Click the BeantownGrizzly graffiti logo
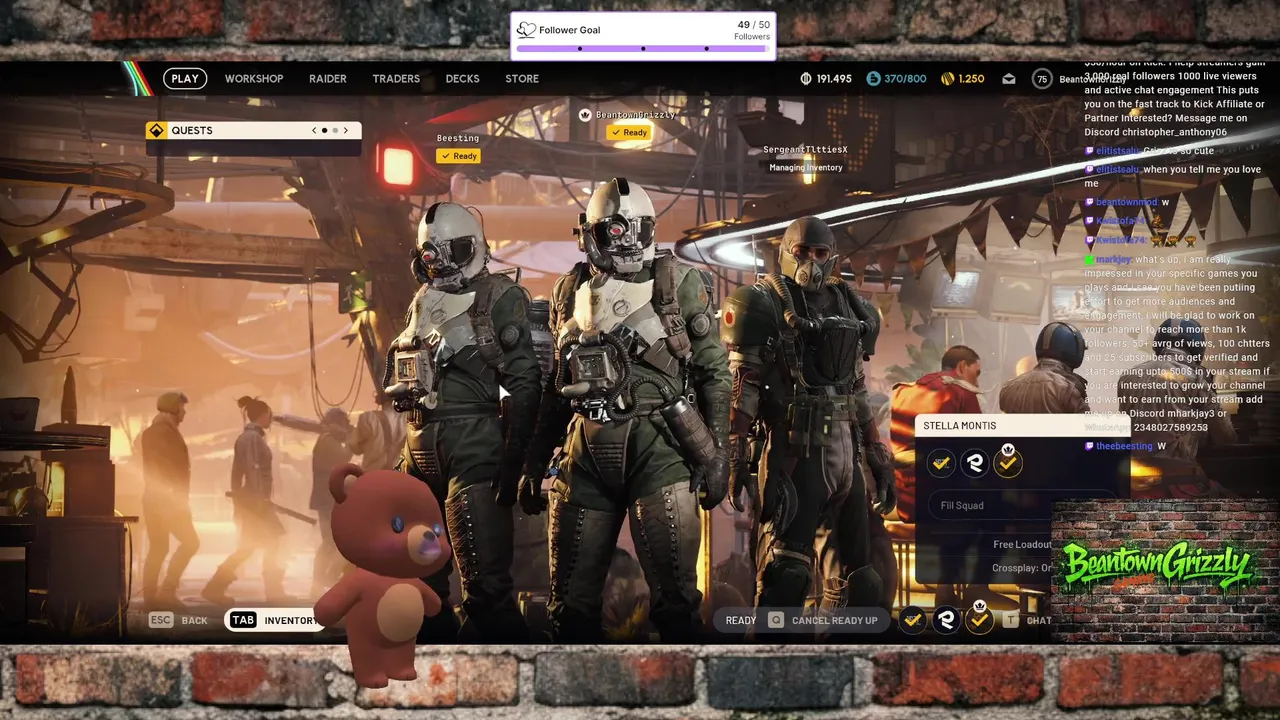The height and width of the screenshot is (720, 1280). click(x=1157, y=568)
